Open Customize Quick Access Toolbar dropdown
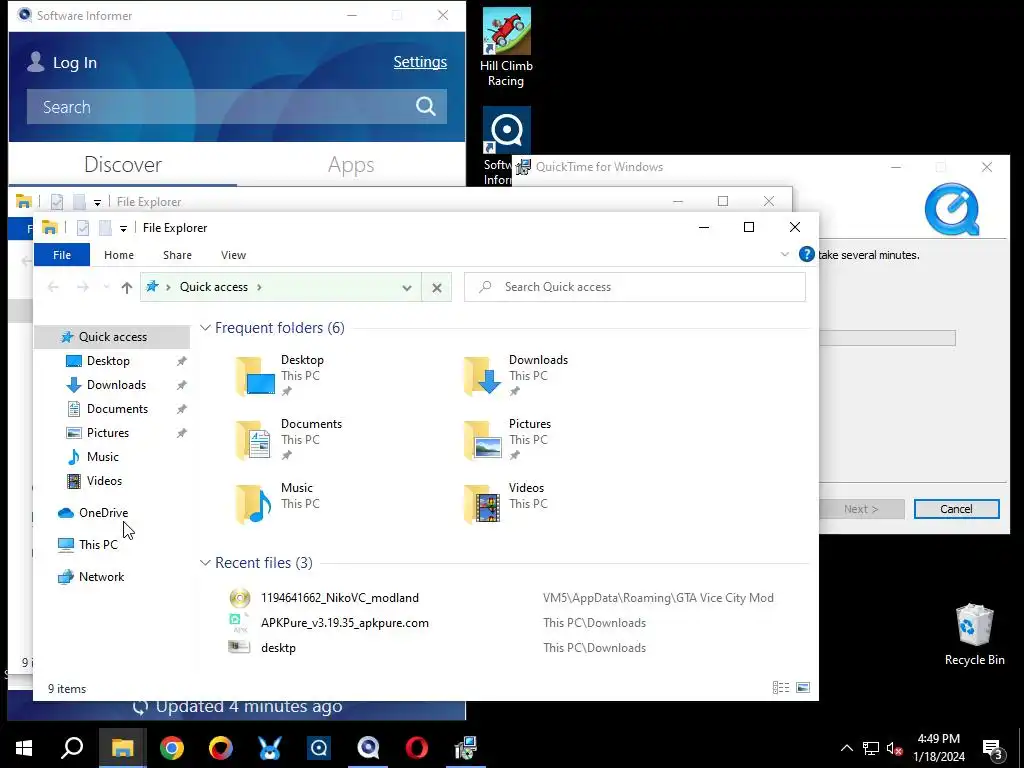This screenshot has width=1024, height=768. point(123,229)
